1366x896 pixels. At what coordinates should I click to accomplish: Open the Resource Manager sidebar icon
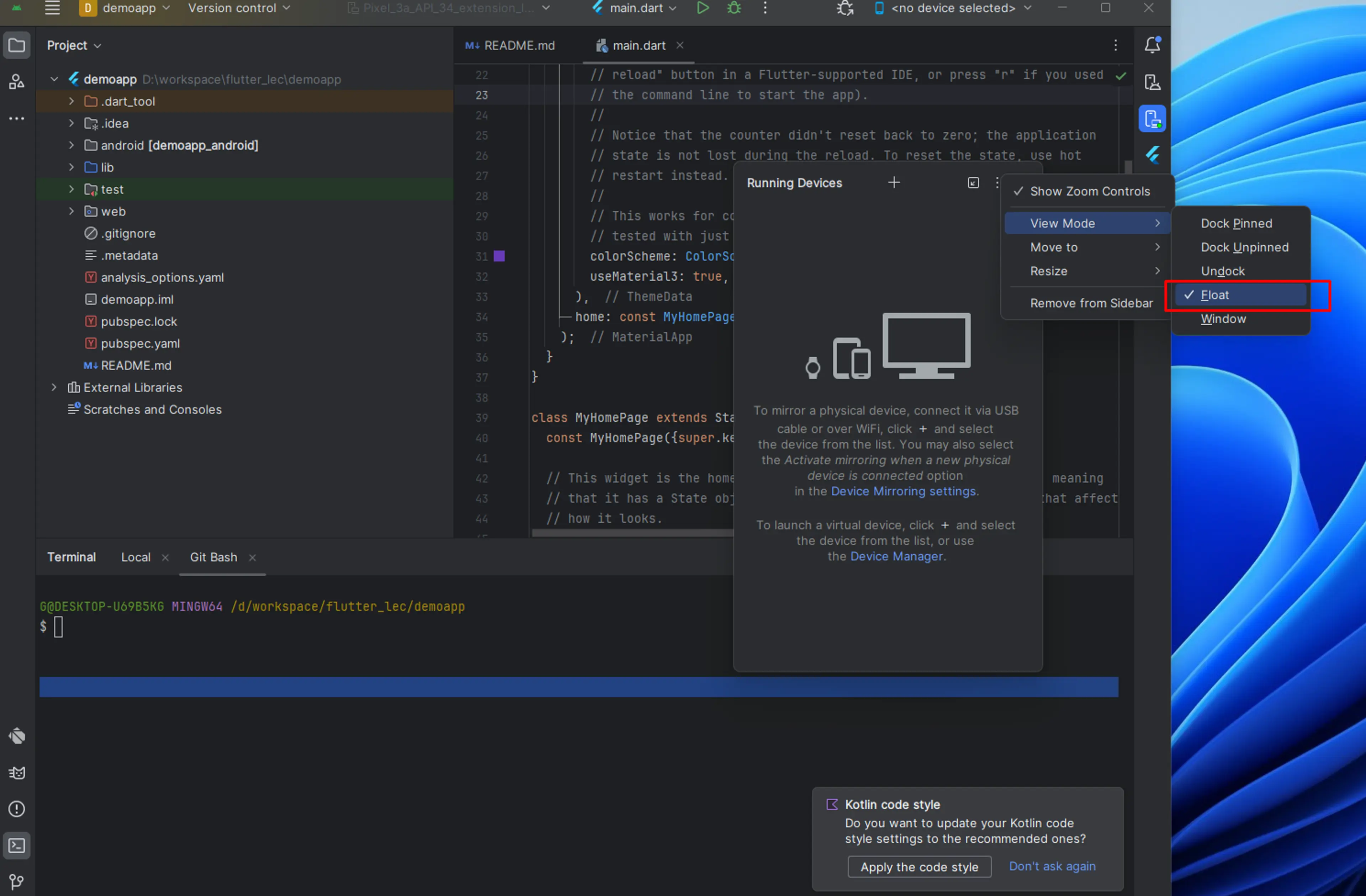17,82
